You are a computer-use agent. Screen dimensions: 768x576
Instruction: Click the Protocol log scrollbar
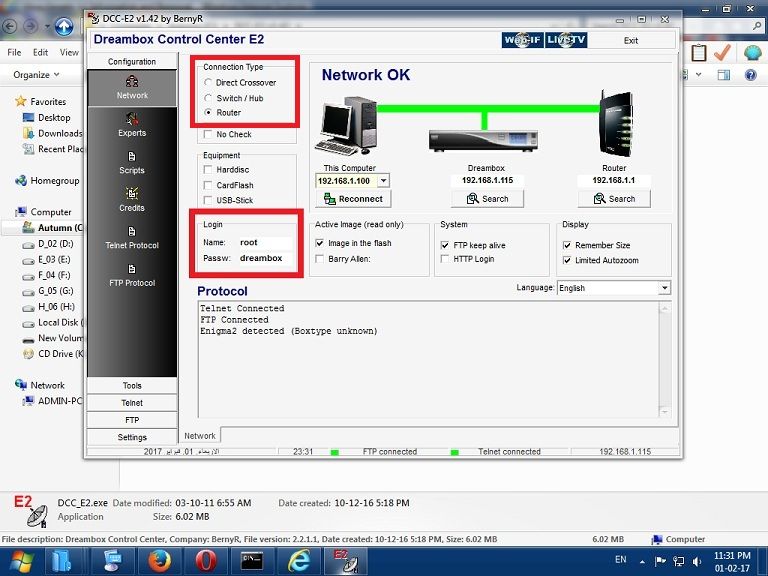click(665, 360)
